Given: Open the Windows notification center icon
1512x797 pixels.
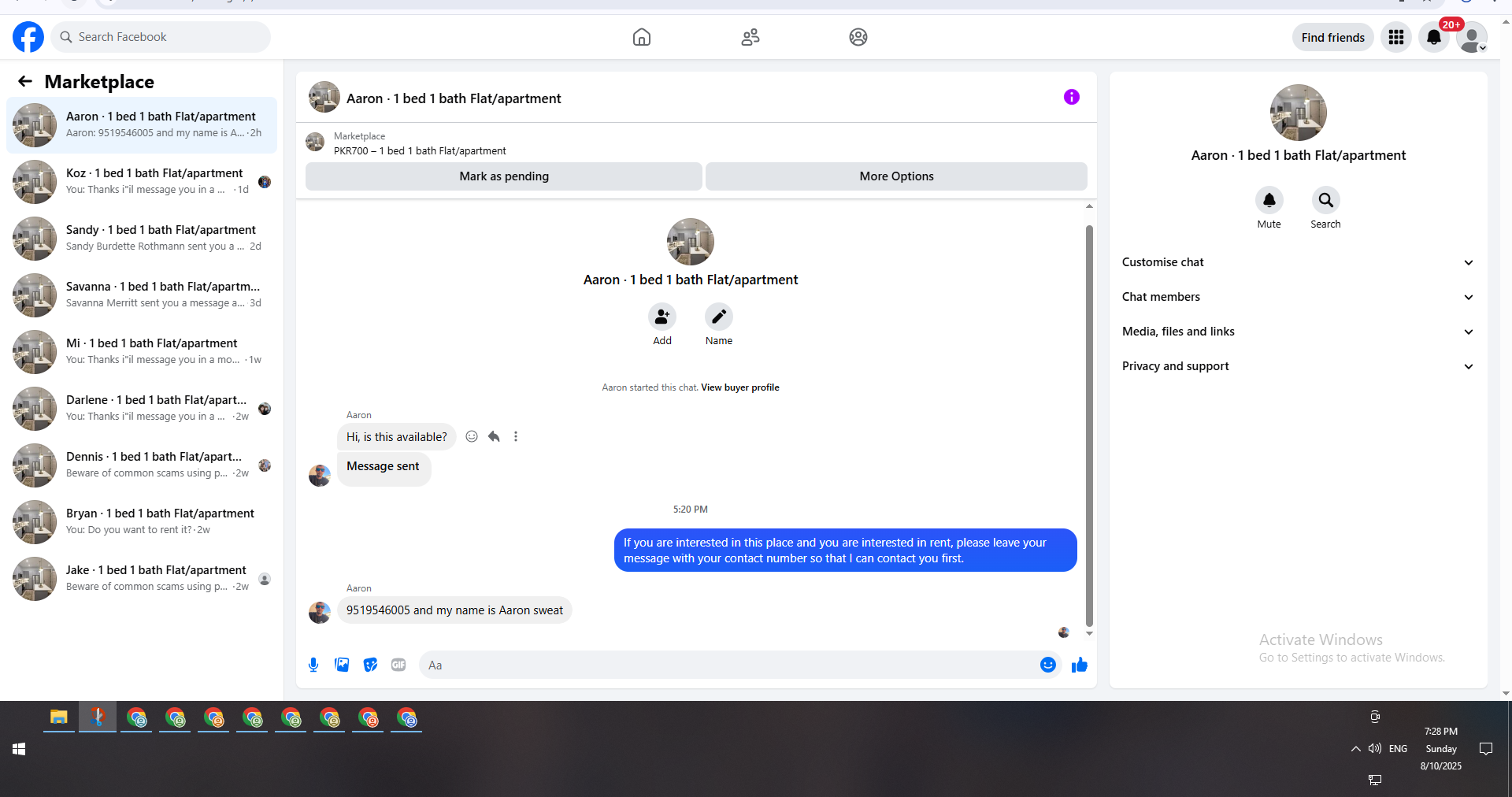Looking at the screenshot, I should 1486,749.
